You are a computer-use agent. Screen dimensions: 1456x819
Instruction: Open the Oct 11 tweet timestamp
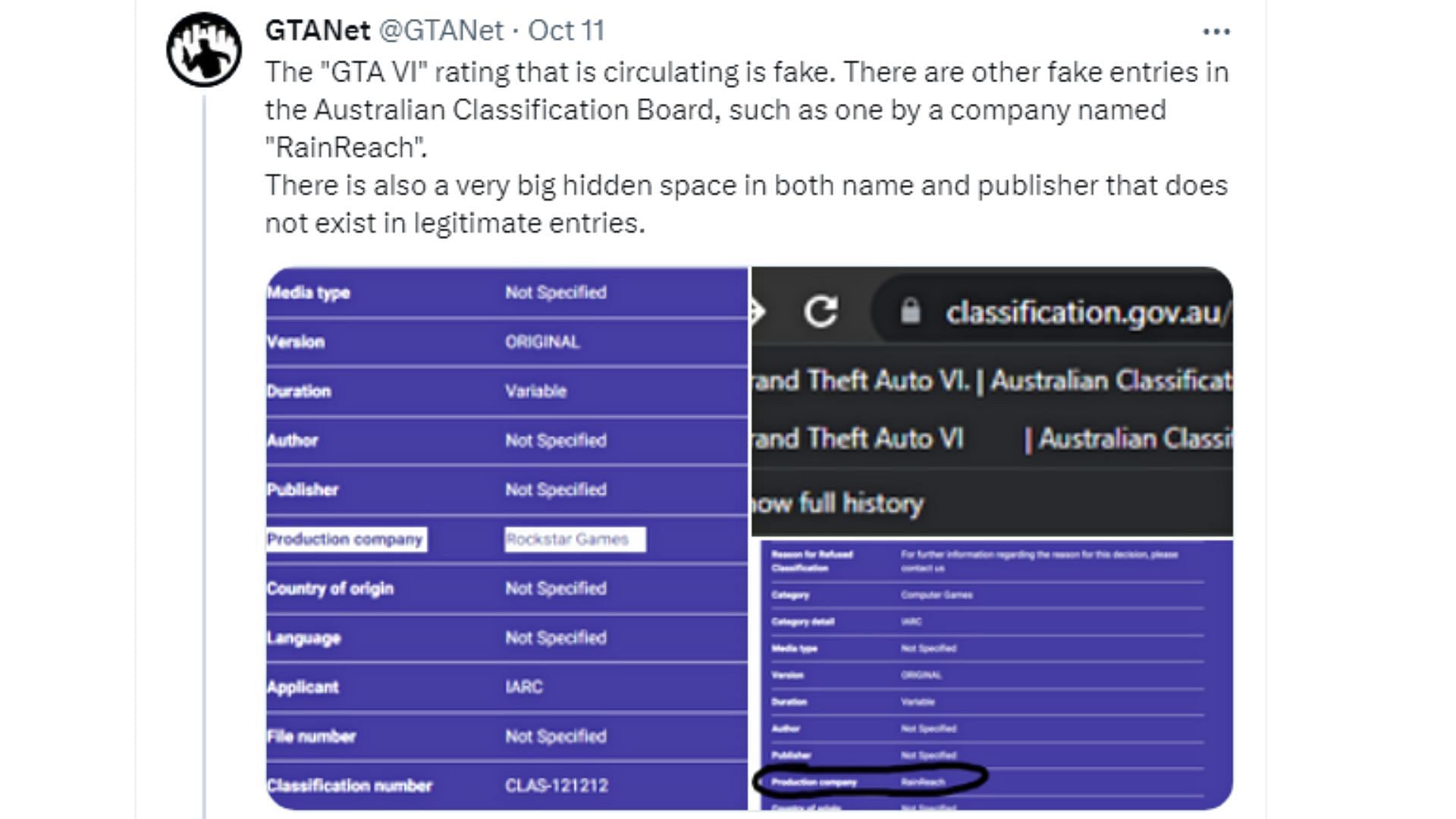(x=566, y=30)
